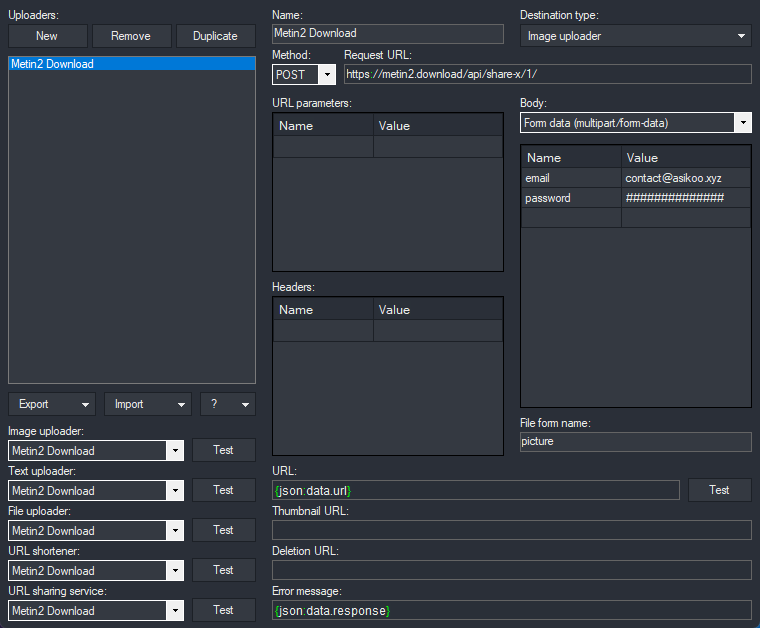Edit the Error message field

[512, 611]
